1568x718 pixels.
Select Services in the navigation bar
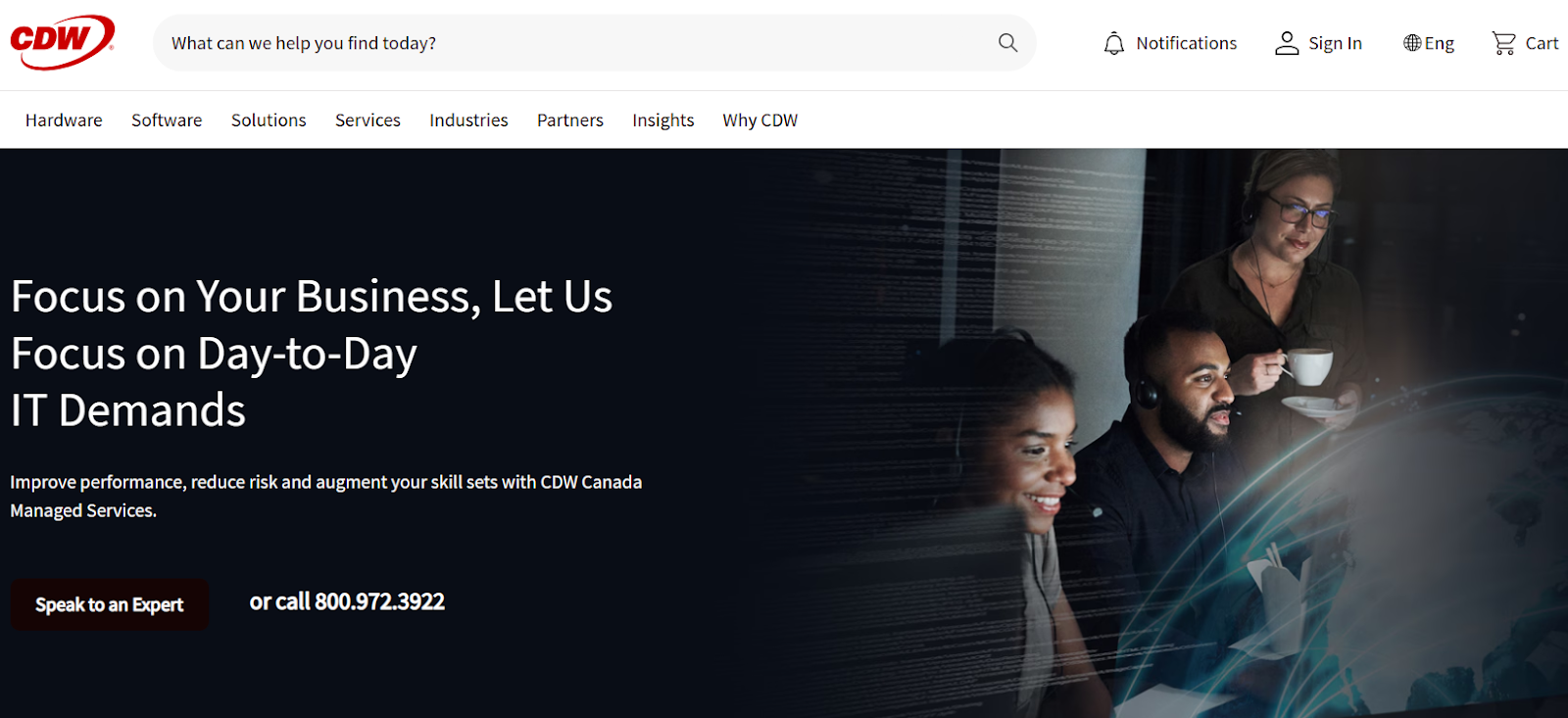pyautogui.click(x=367, y=120)
